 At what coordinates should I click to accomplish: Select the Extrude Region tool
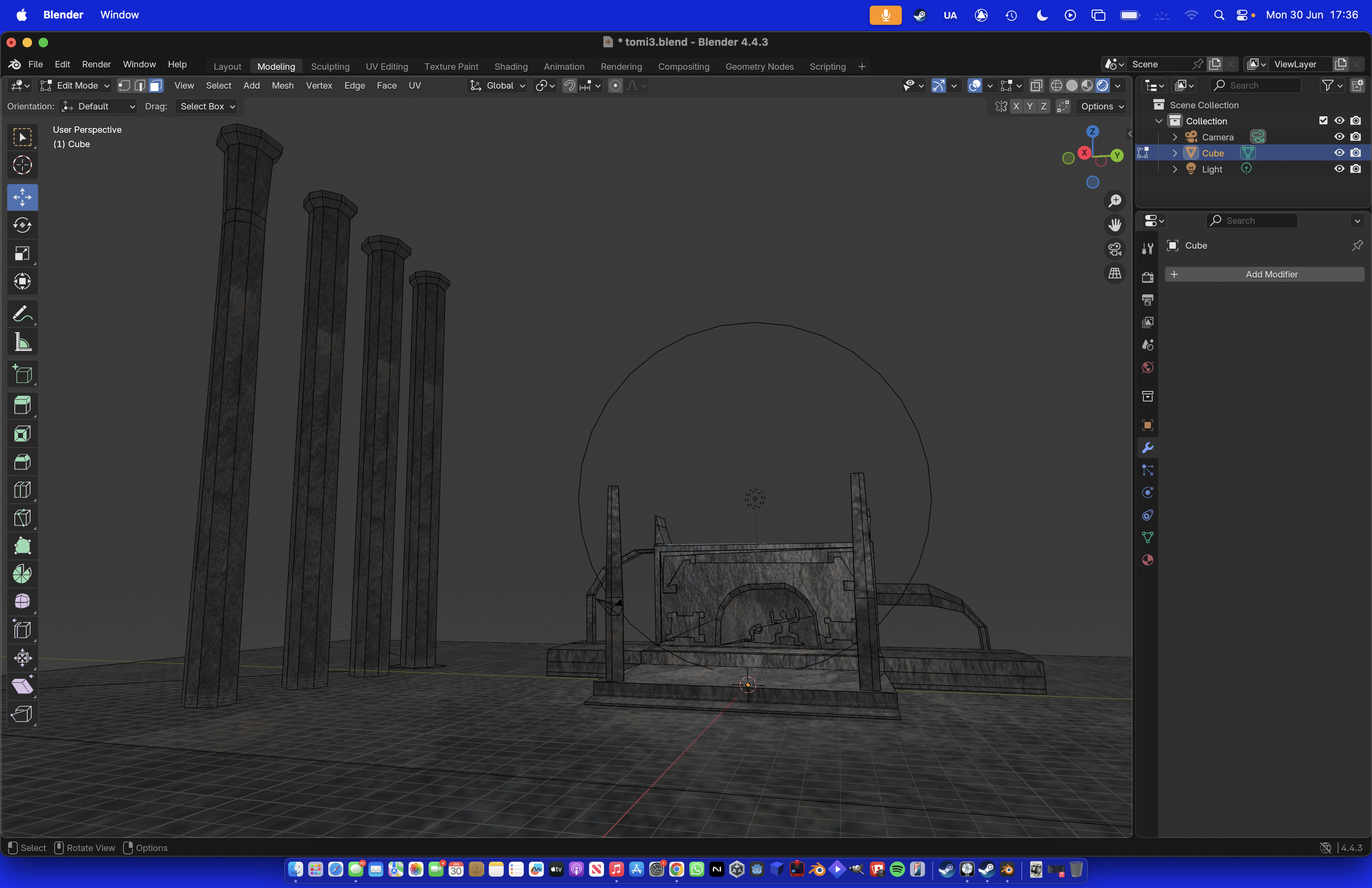22,405
